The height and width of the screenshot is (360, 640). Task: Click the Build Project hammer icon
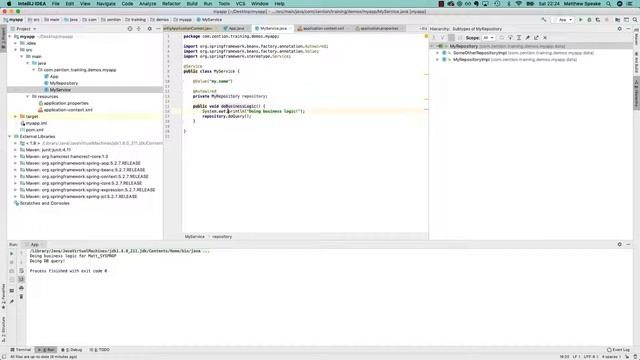(x=544, y=20)
